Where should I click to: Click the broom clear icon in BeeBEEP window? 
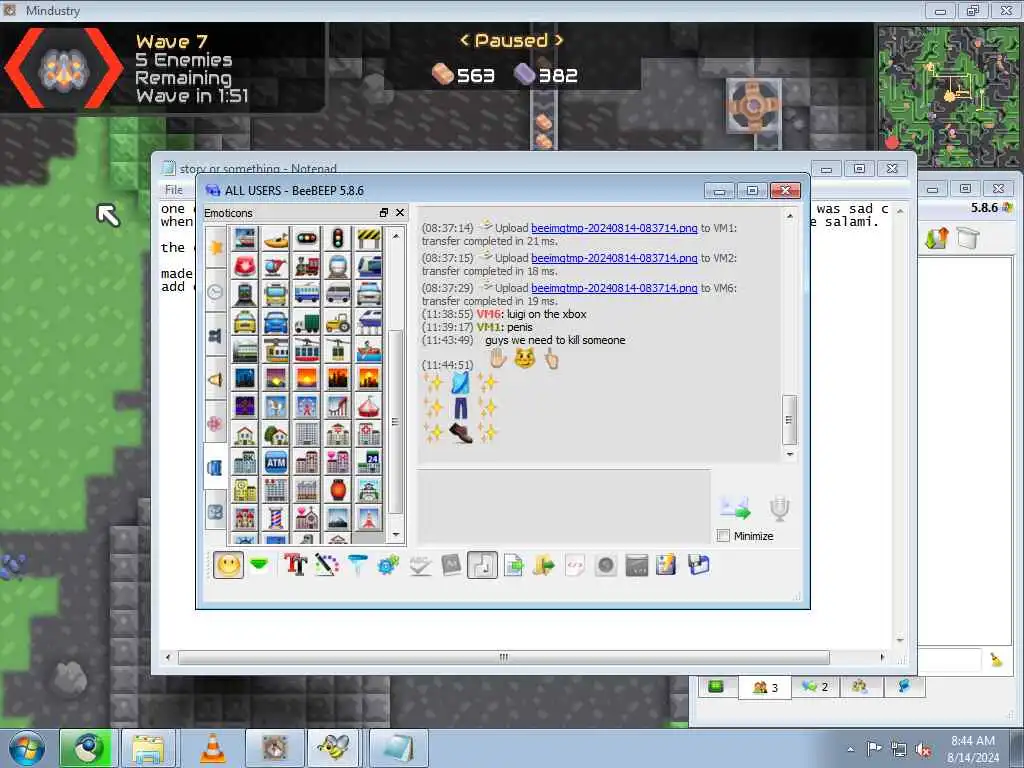996,660
